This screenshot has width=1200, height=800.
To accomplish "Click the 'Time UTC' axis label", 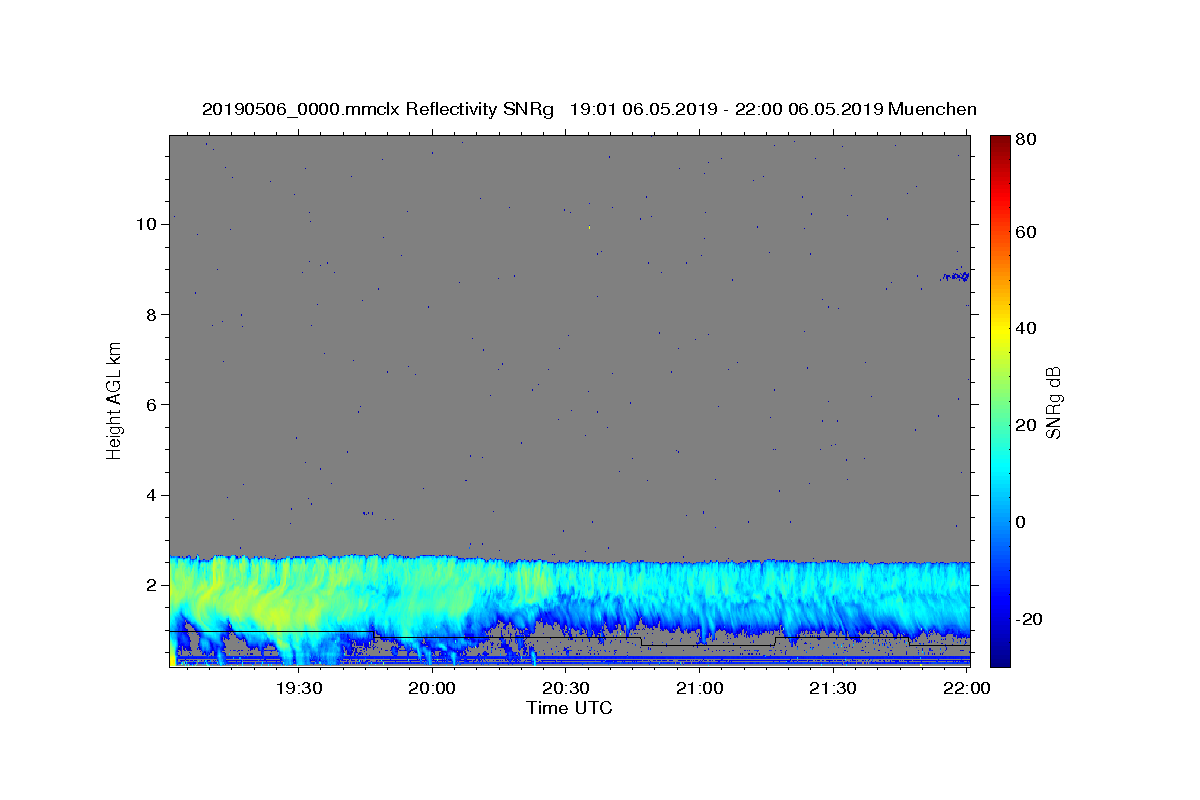I will click(x=569, y=708).
